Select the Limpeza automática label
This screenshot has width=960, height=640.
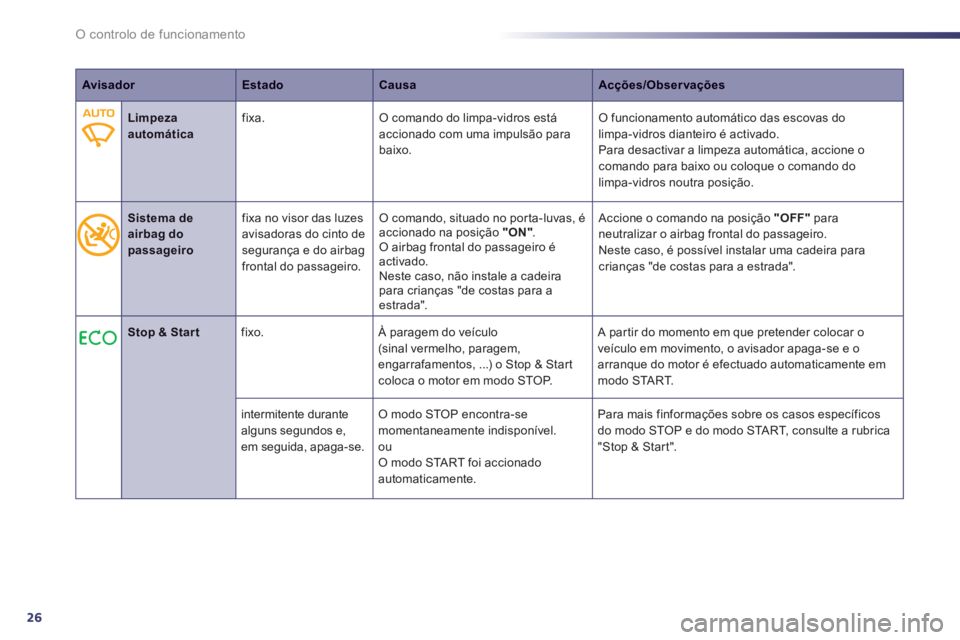(x=153, y=125)
